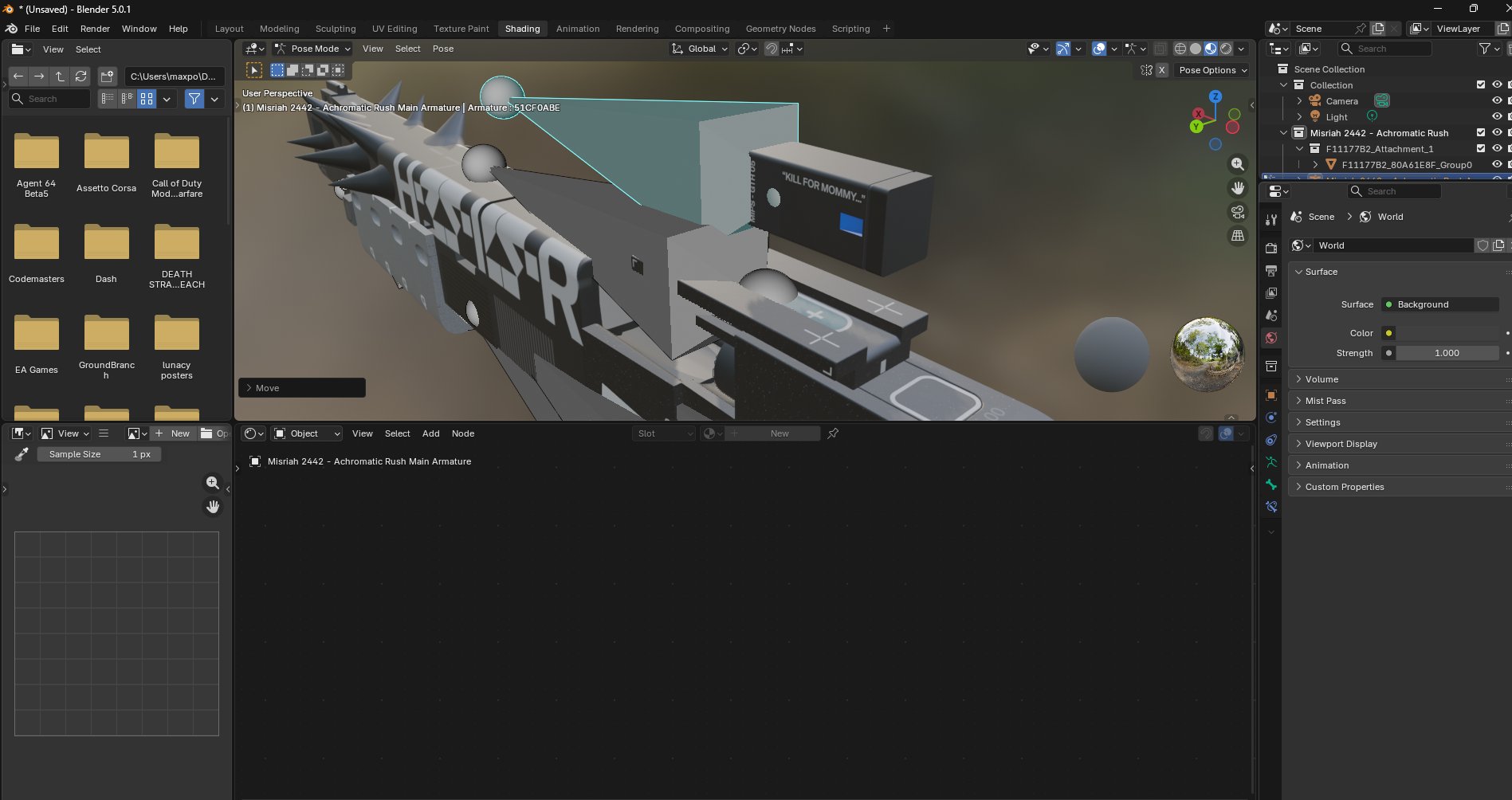Toggle file browser filter funnel button
Image resolution: width=1512 pixels, height=800 pixels.
194,99
